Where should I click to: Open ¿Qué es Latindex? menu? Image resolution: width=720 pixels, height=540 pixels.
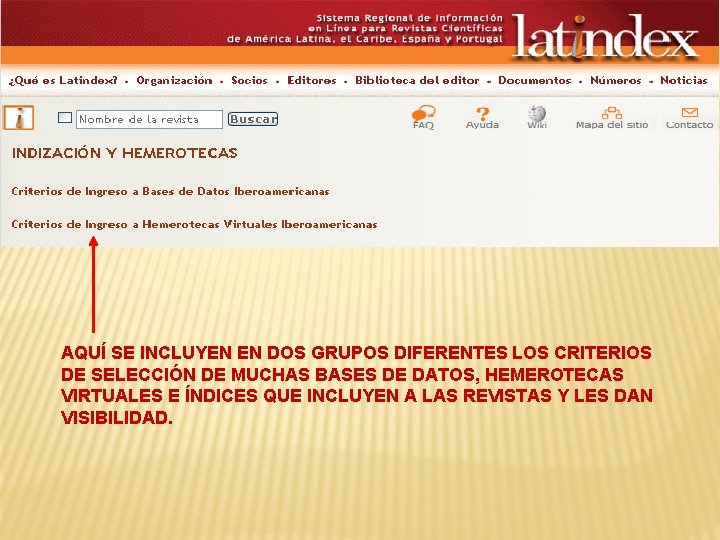tap(63, 80)
